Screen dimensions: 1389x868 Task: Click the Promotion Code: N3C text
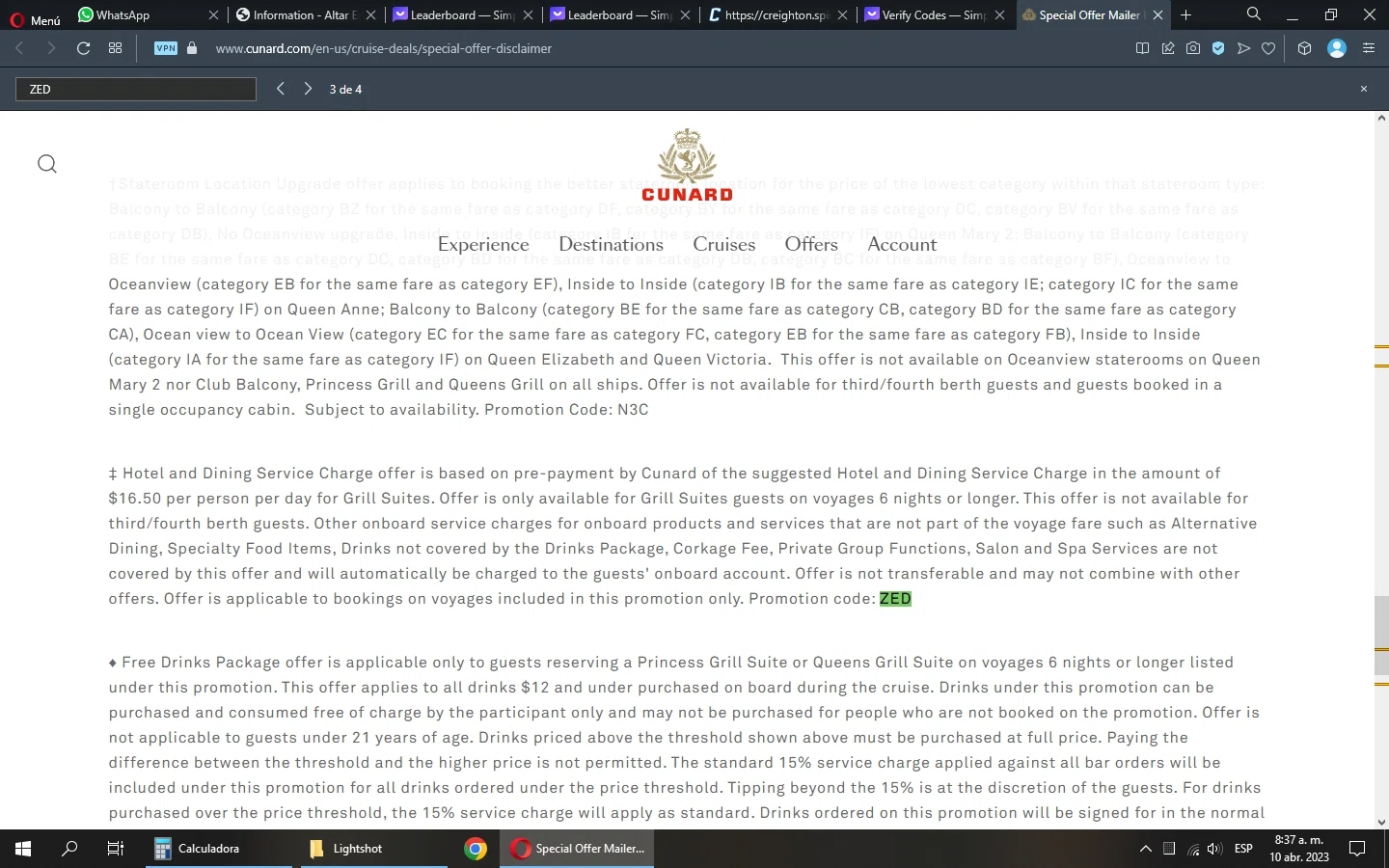566,410
